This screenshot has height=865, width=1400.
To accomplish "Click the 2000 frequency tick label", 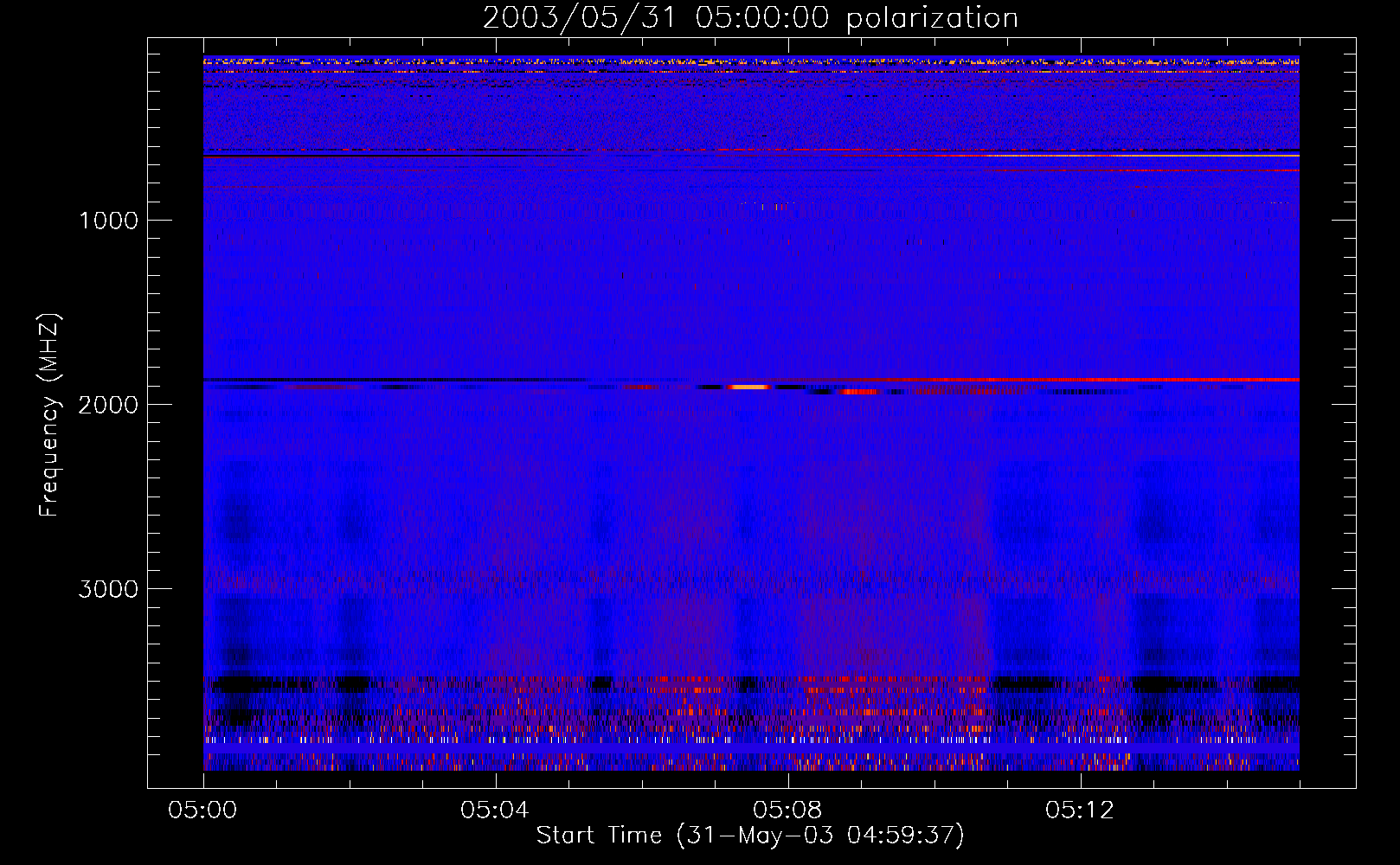I will pos(108,404).
